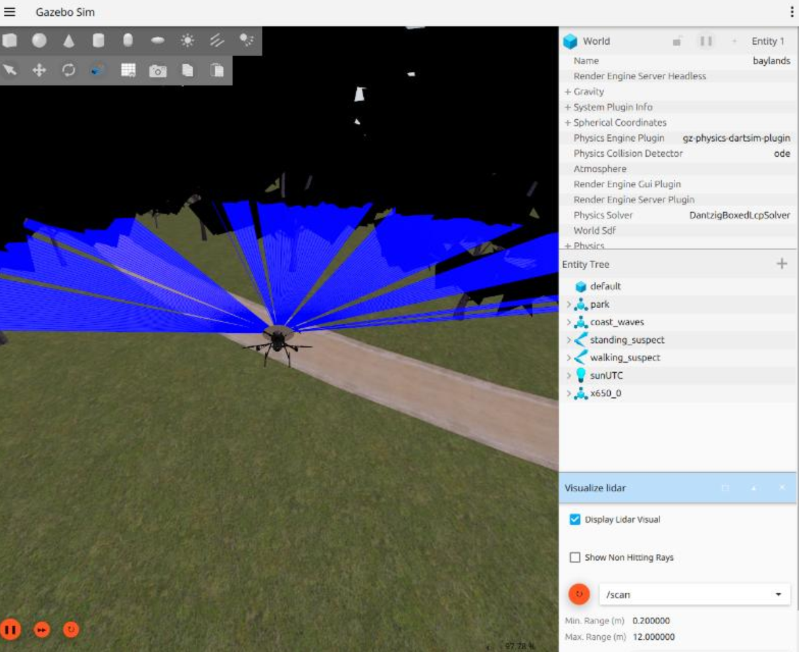
Task: Take a screenshot with the camera icon
Action: point(157,70)
